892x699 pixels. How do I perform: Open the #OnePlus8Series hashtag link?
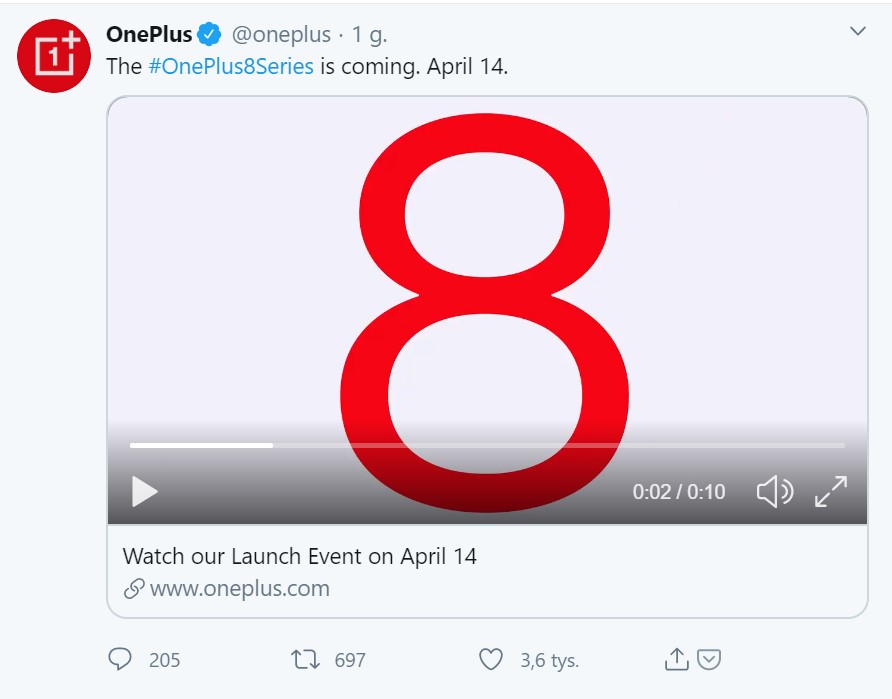pos(231,67)
